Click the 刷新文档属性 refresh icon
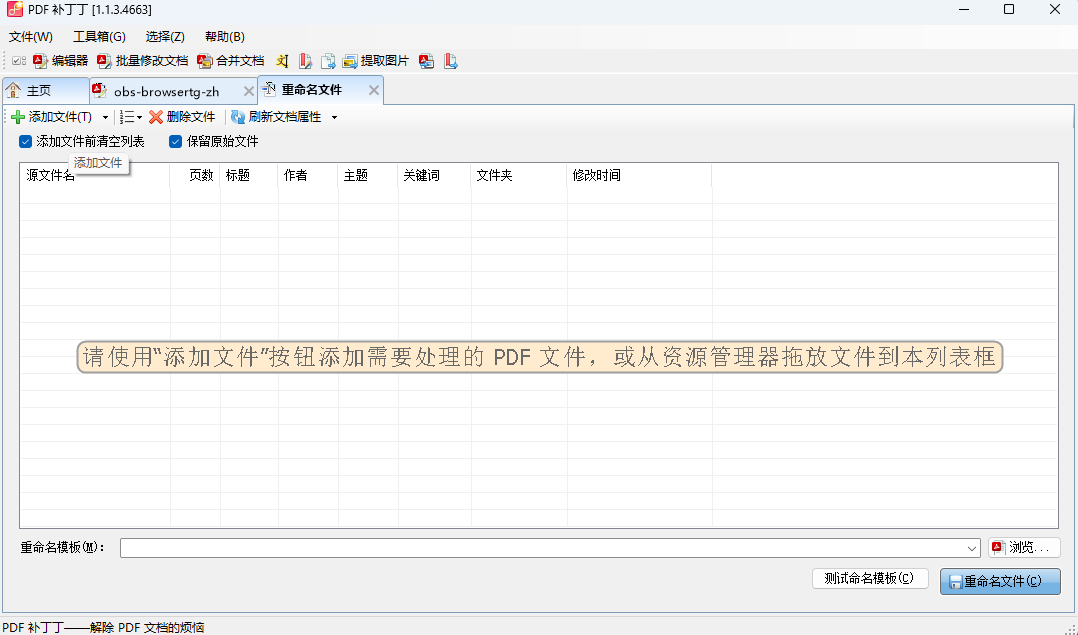This screenshot has height=635, width=1078. (x=238, y=117)
